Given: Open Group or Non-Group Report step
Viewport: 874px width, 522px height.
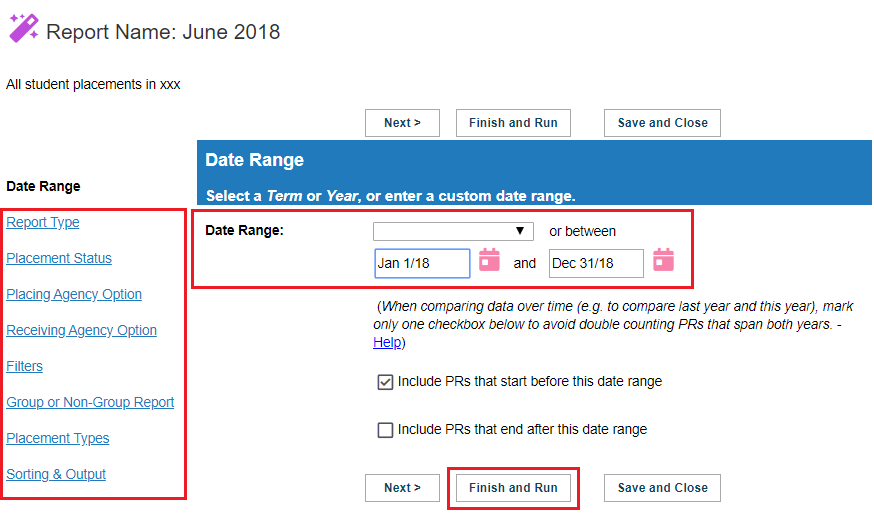Looking at the screenshot, I should click(x=90, y=402).
